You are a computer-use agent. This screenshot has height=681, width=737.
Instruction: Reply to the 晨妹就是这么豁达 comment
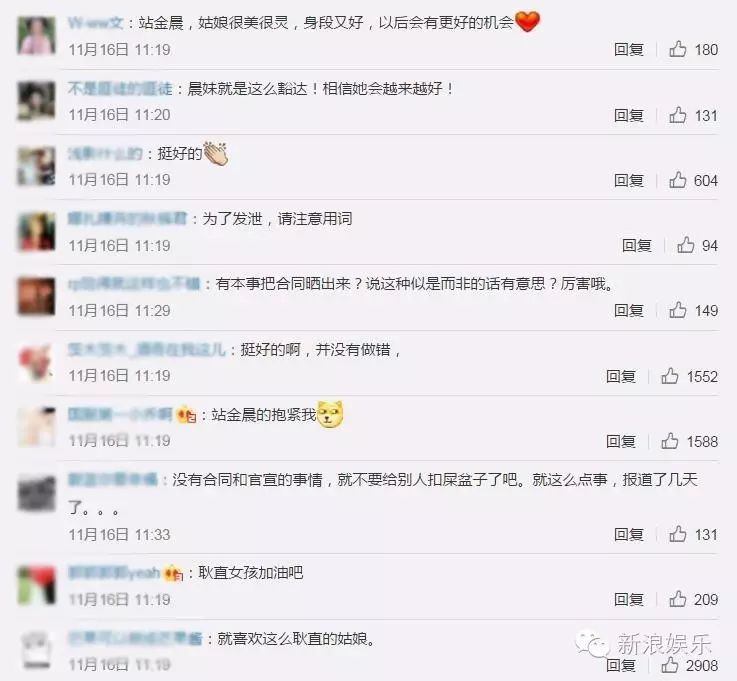pos(628,115)
